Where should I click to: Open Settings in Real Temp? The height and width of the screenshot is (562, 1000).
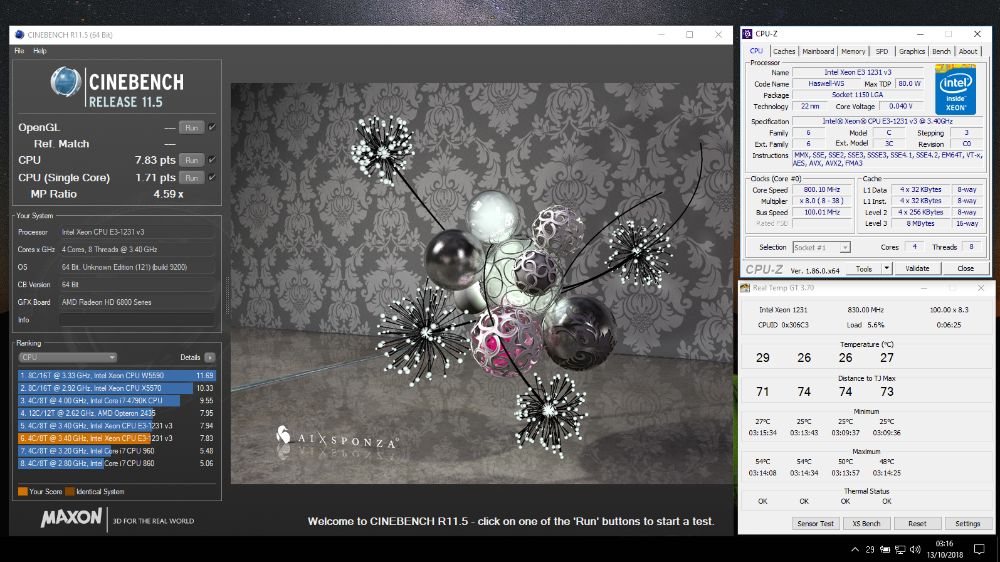(967, 524)
